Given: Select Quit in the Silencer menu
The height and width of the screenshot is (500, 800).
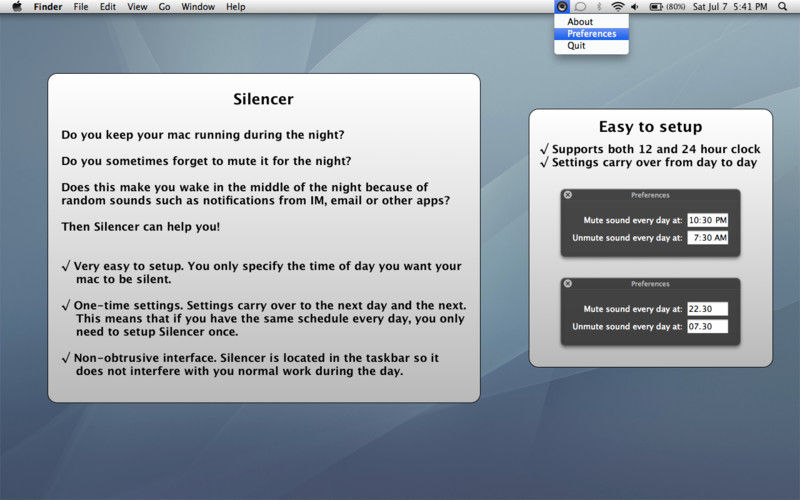Looking at the screenshot, I should pos(591,46).
